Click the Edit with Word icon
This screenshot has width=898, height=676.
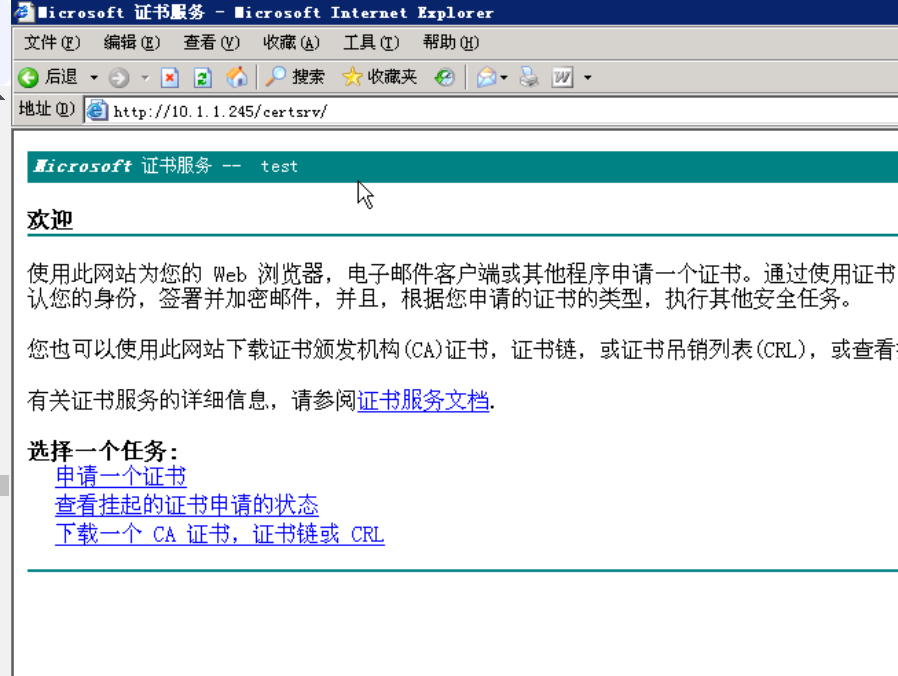(x=562, y=77)
